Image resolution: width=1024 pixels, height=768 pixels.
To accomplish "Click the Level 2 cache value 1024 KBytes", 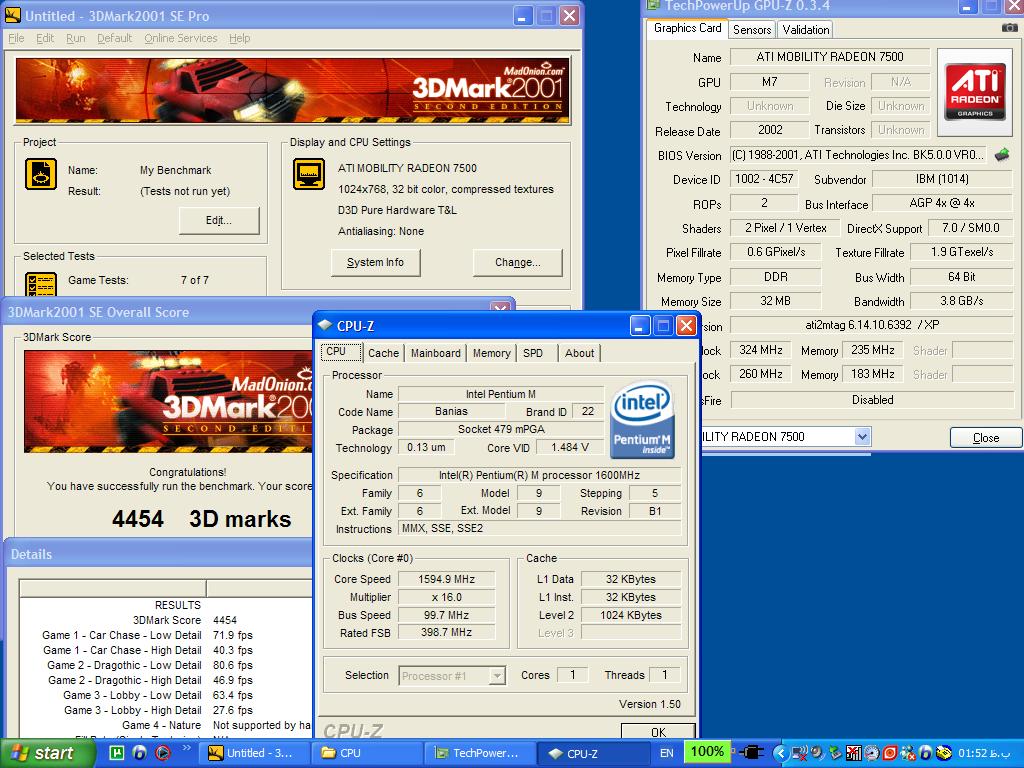I will coord(631,615).
